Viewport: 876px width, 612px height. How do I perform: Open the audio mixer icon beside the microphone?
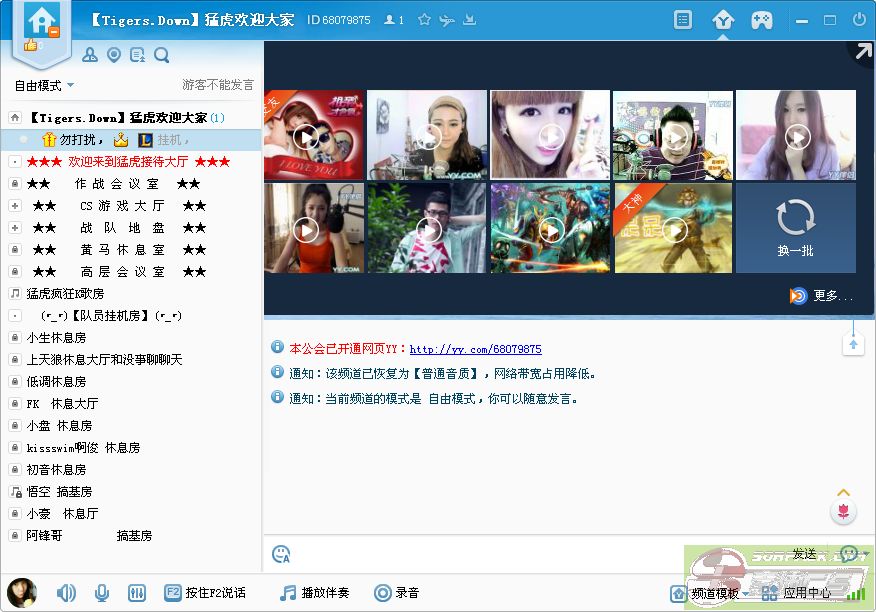pyautogui.click(x=136, y=592)
